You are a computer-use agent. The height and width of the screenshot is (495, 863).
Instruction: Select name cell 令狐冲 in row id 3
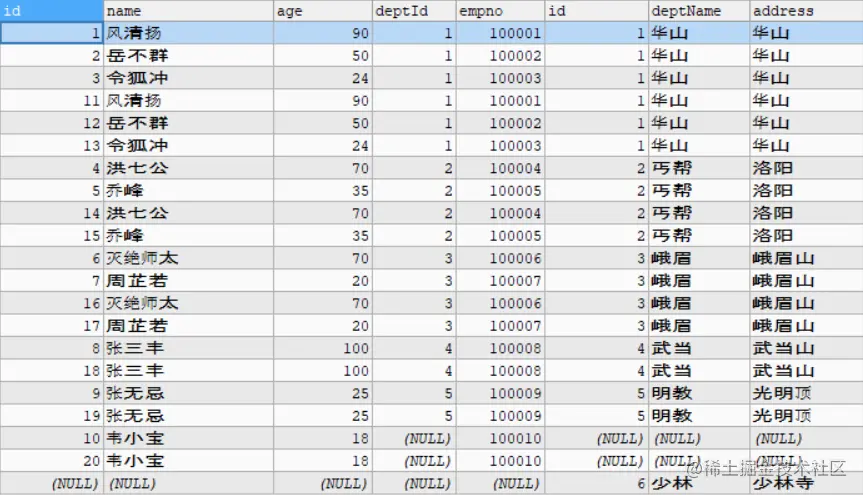188,78
